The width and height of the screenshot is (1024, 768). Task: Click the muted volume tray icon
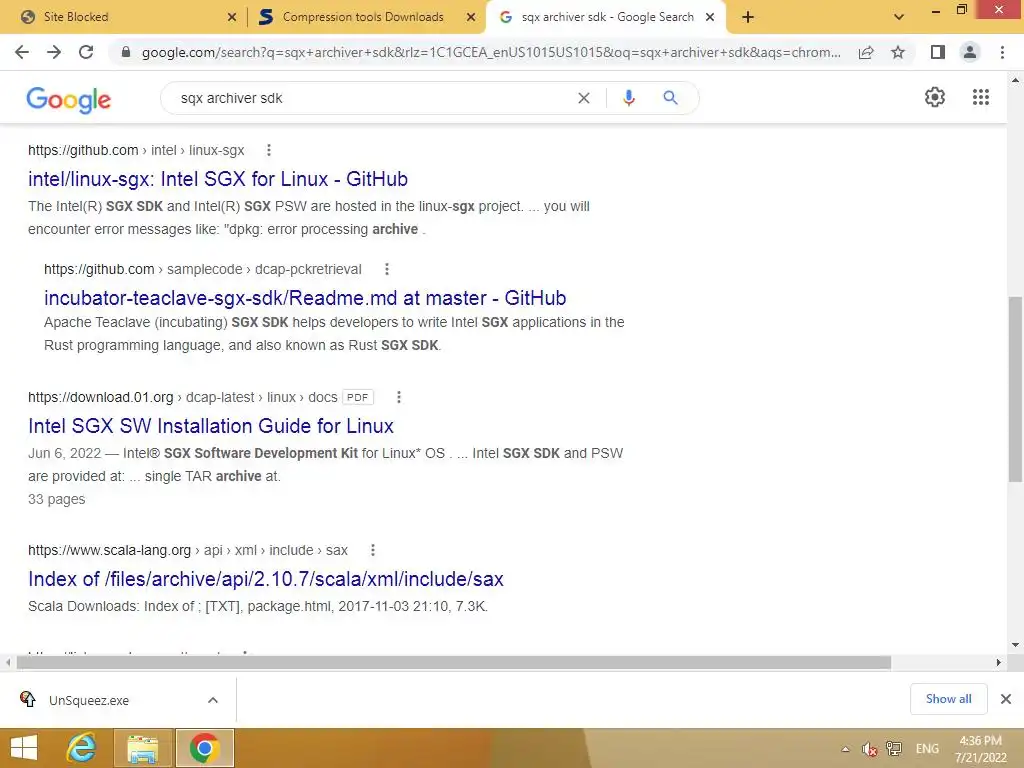(x=869, y=749)
